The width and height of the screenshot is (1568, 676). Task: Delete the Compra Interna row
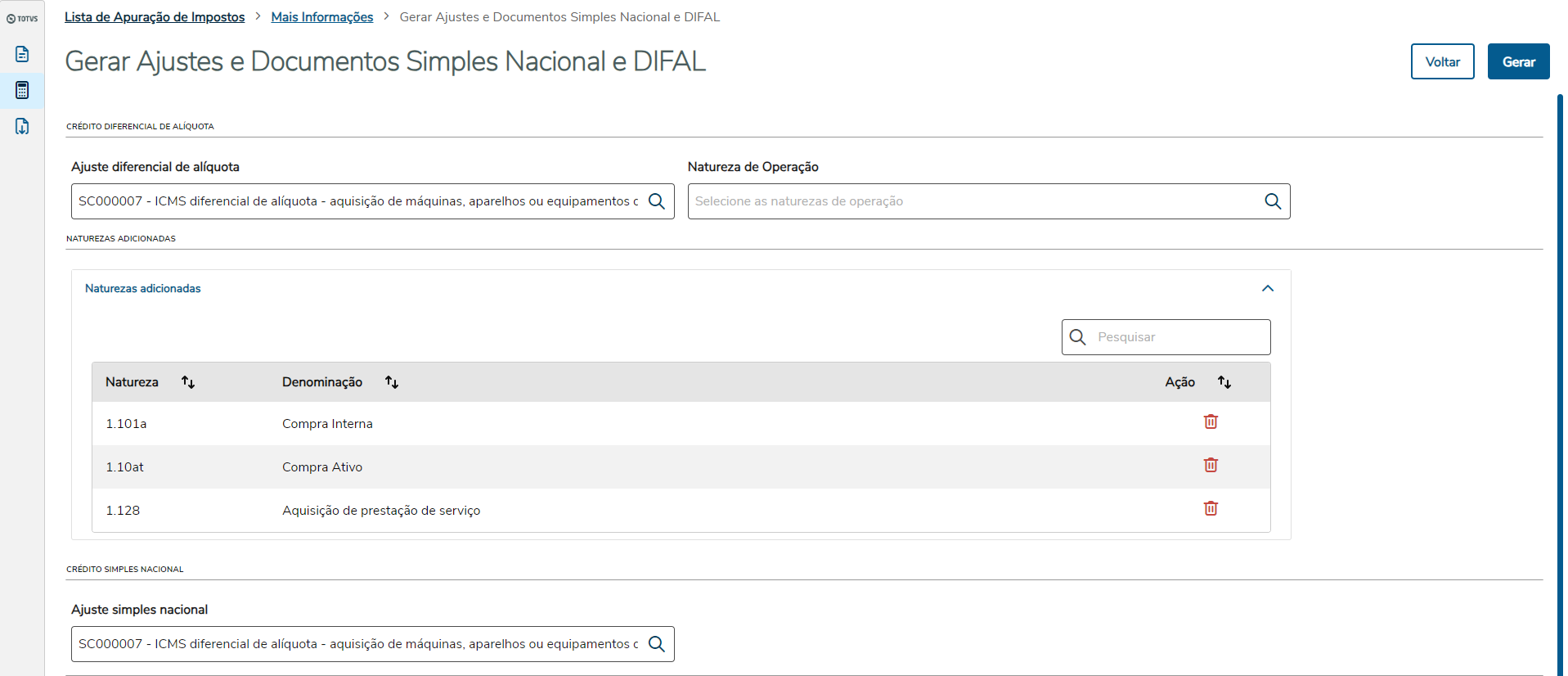(1211, 421)
